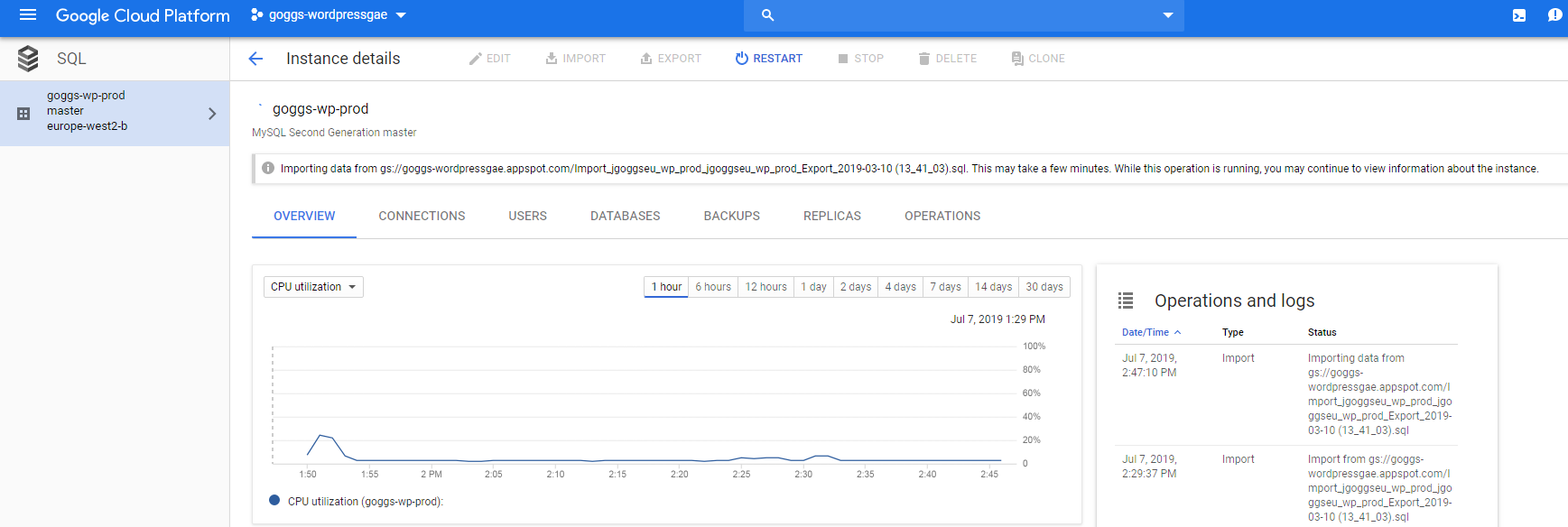The image size is (1568, 527).
Task: Click the CPU utilization (goggs-wp-prod) legend label
Action: (366, 502)
